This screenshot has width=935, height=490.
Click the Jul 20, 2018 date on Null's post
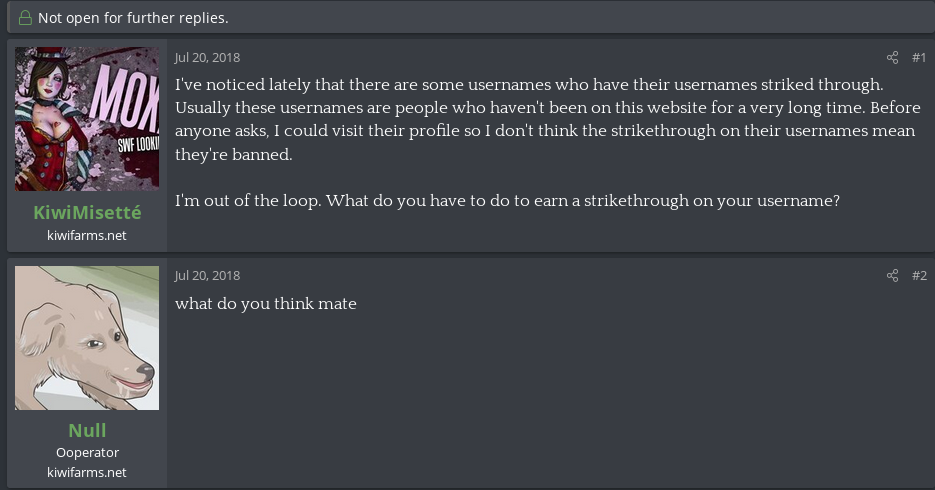pos(207,276)
